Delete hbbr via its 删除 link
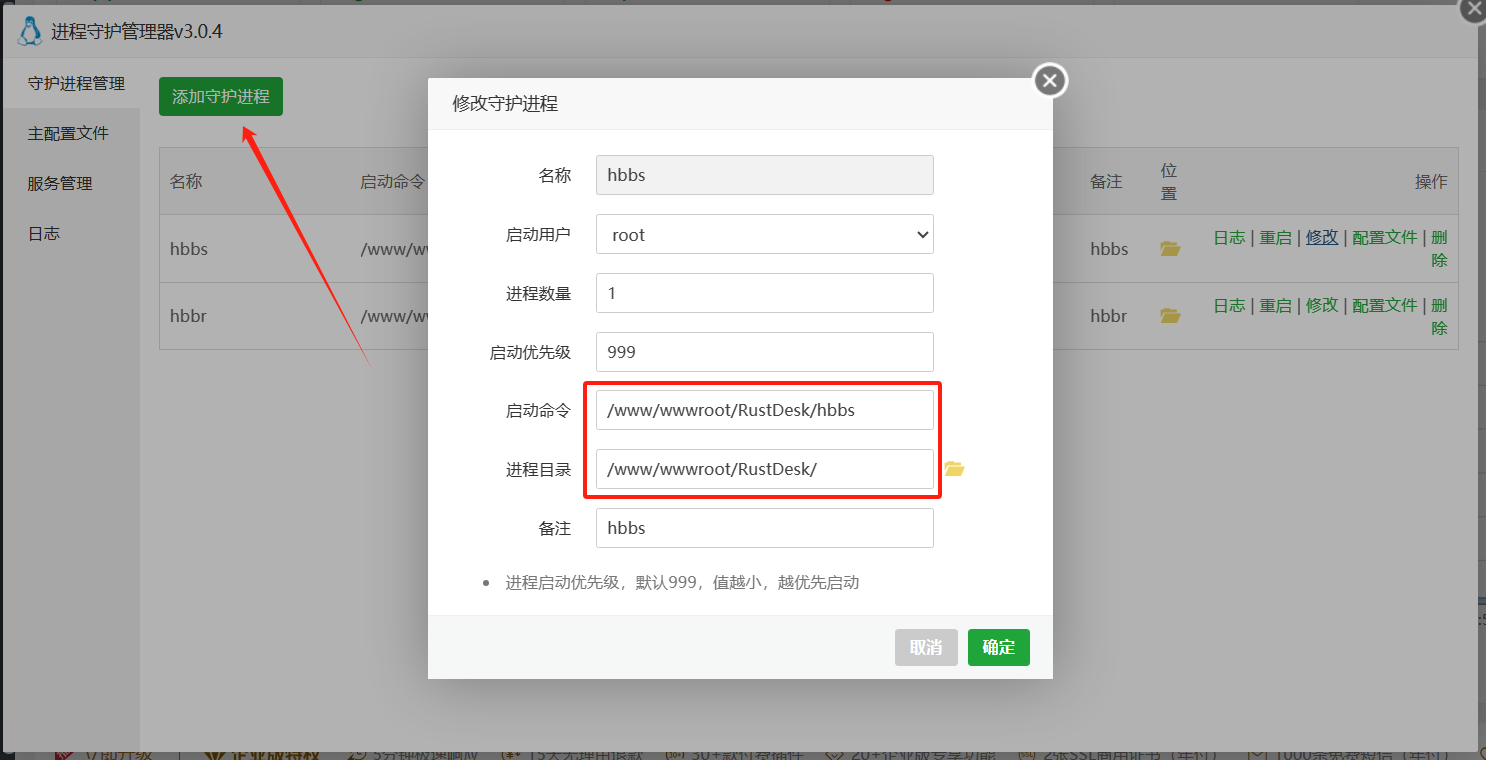 (x=1438, y=316)
